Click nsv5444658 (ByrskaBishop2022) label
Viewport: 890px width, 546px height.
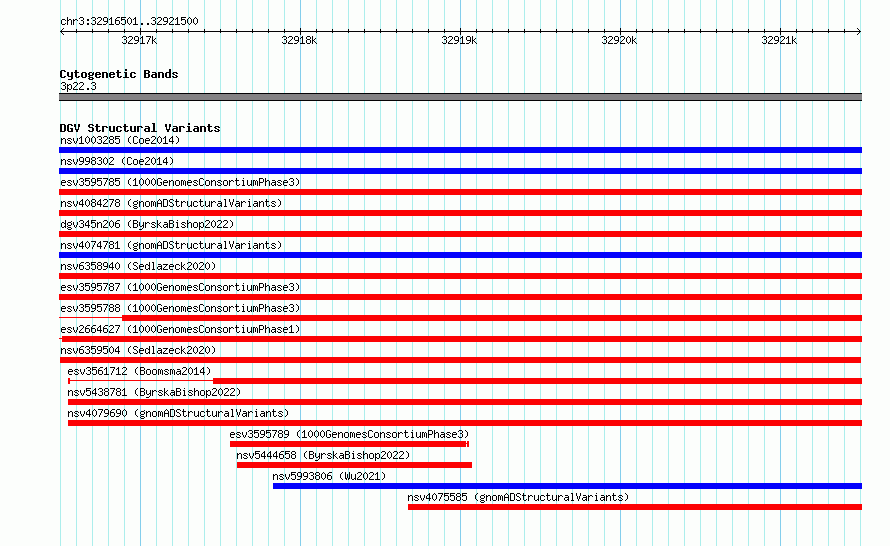pos(323,455)
